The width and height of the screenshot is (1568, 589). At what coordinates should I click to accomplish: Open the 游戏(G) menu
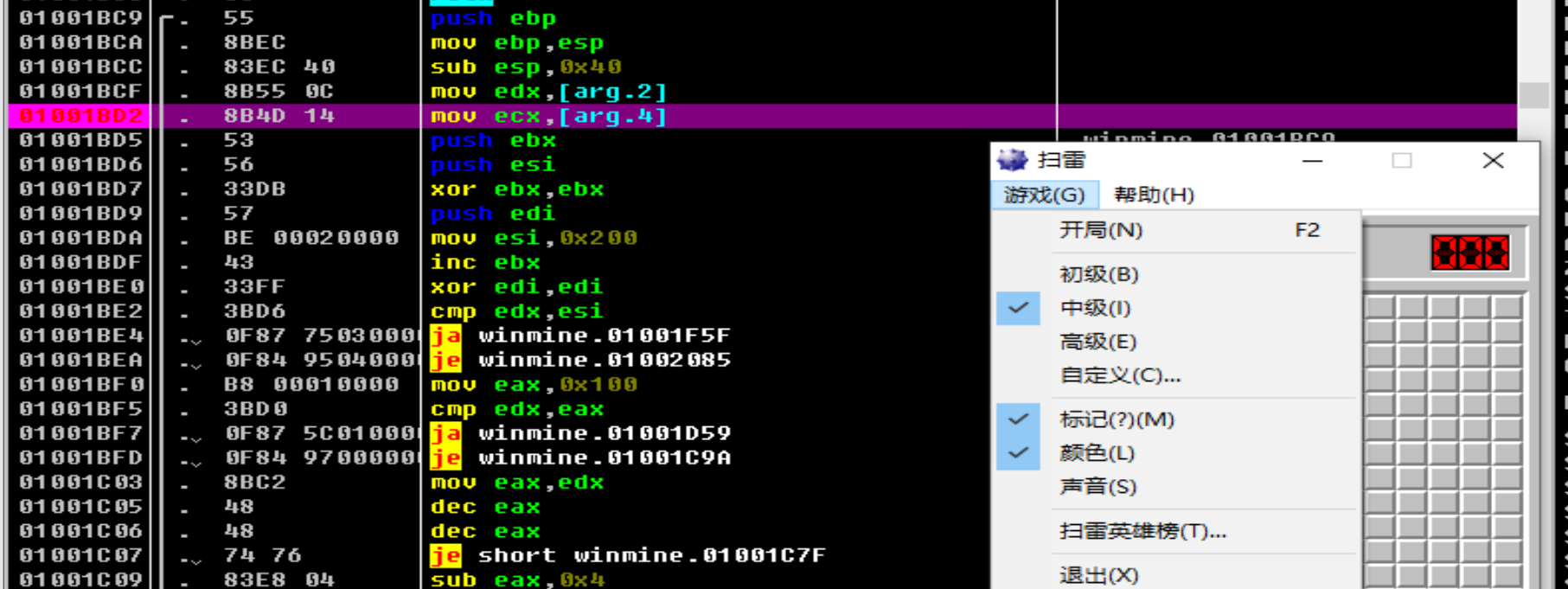point(1044,195)
